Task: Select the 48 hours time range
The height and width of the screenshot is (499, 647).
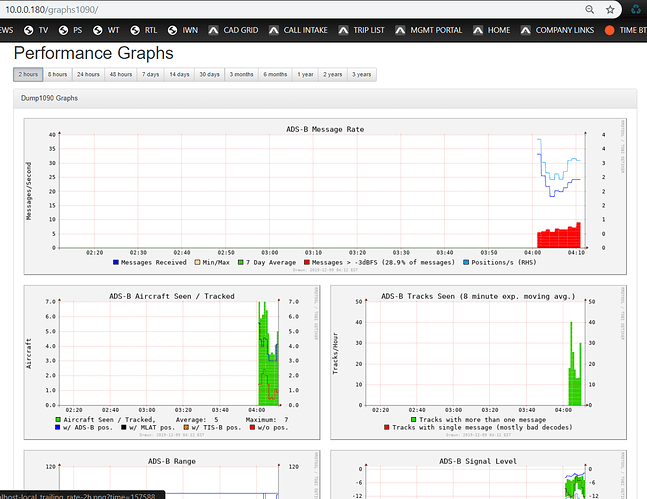Action: pyautogui.click(x=121, y=74)
